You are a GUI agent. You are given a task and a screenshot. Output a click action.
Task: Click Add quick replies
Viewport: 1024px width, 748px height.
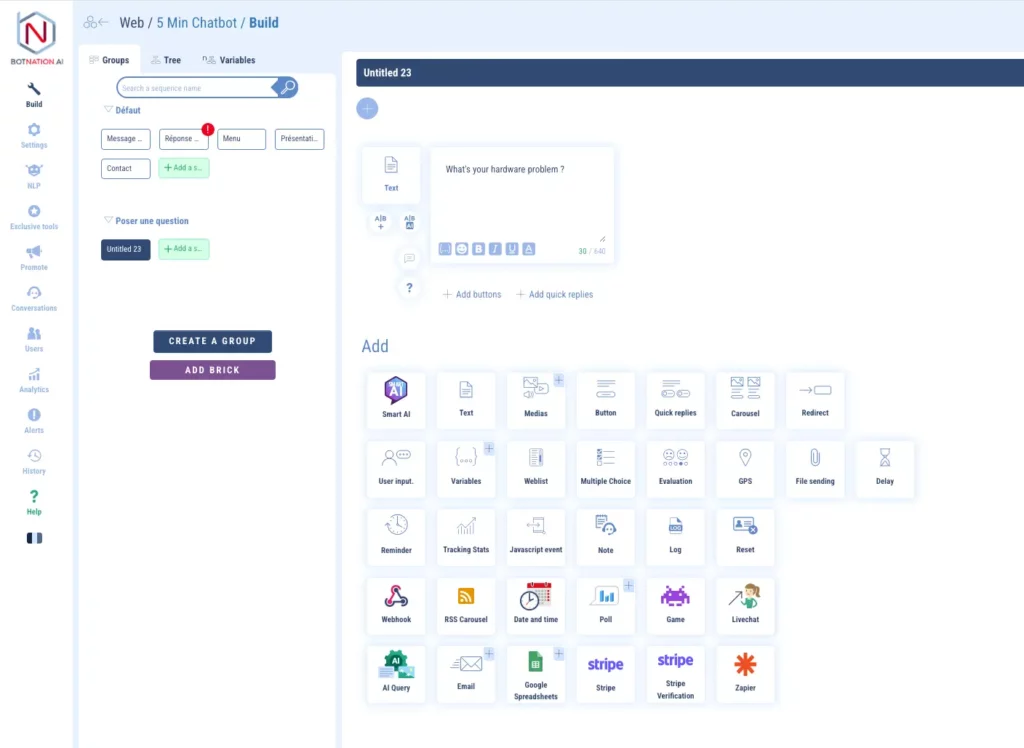556,294
